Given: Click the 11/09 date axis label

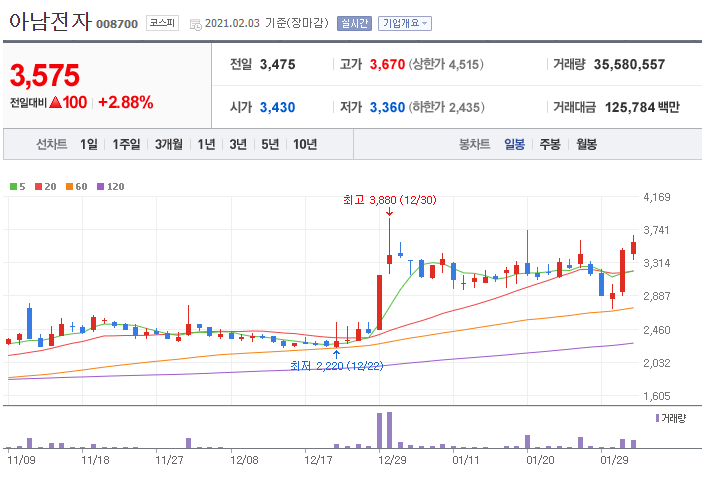Looking at the screenshot, I should point(21,460).
